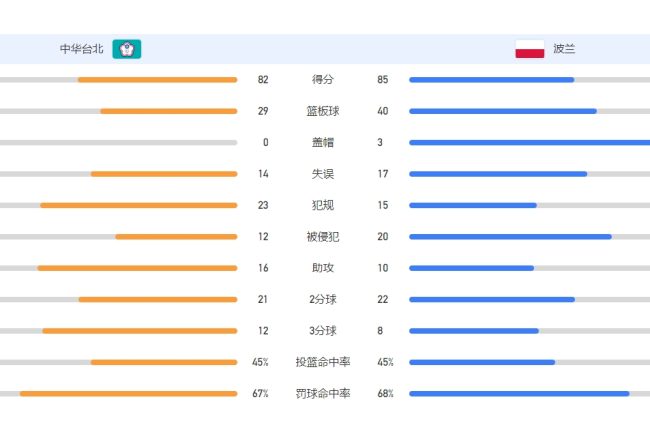Click the blue 被侵犯 bar showing 20
The height and width of the screenshot is (434, 650).
pyautogui.click(x=510, y=237)
